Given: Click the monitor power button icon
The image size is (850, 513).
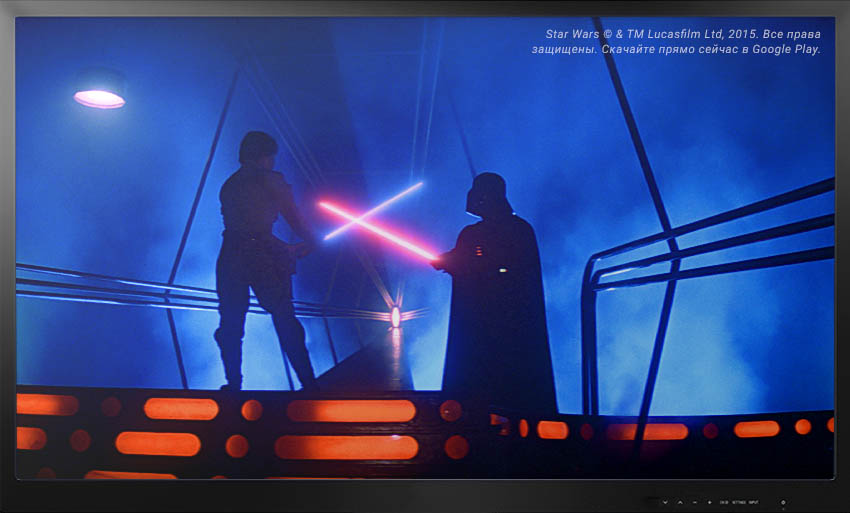Looking at the screenshot, I should pyautogui.click(x=783, y=502).
